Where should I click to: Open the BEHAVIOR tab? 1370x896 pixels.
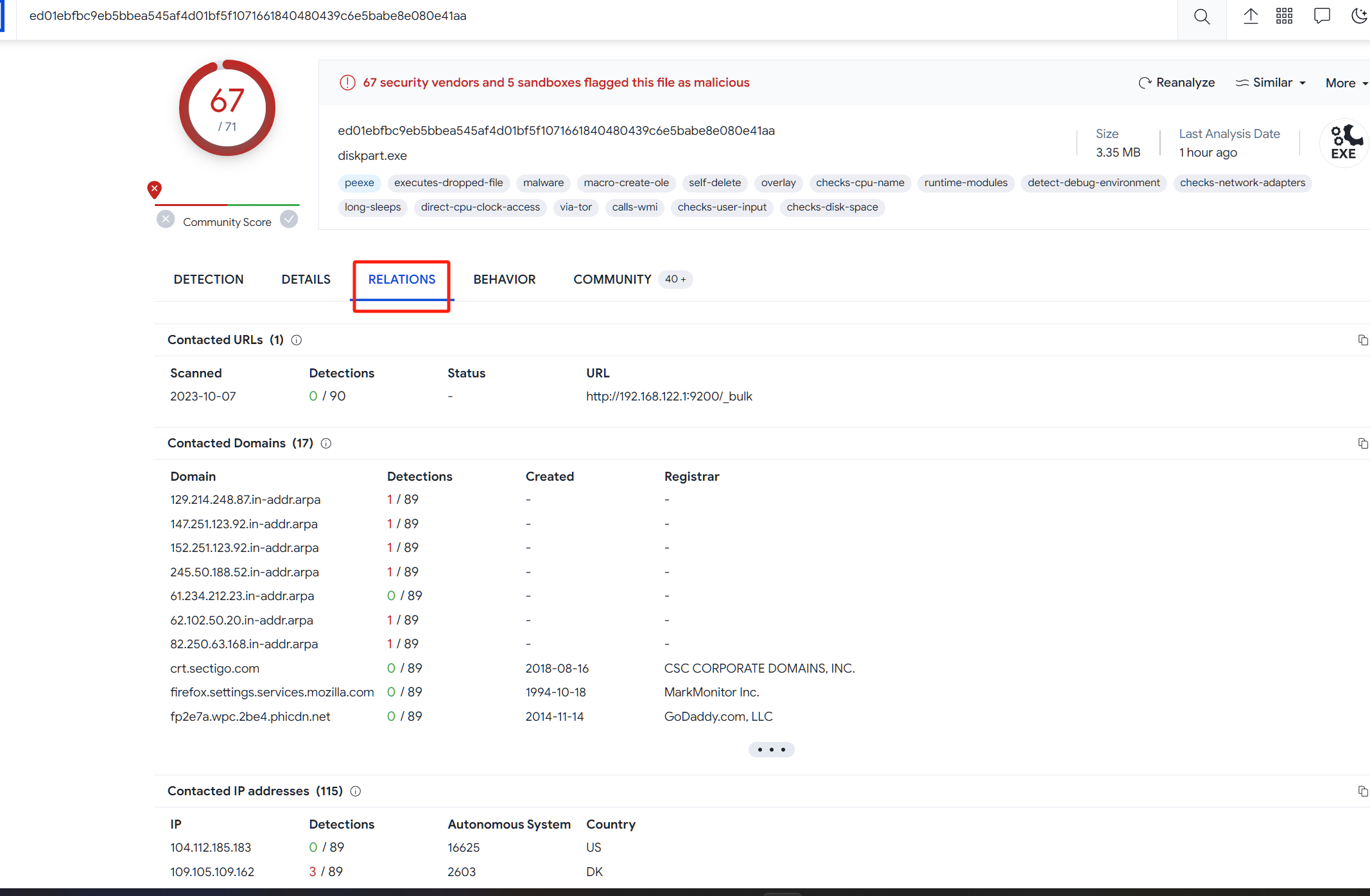point(505,279)
